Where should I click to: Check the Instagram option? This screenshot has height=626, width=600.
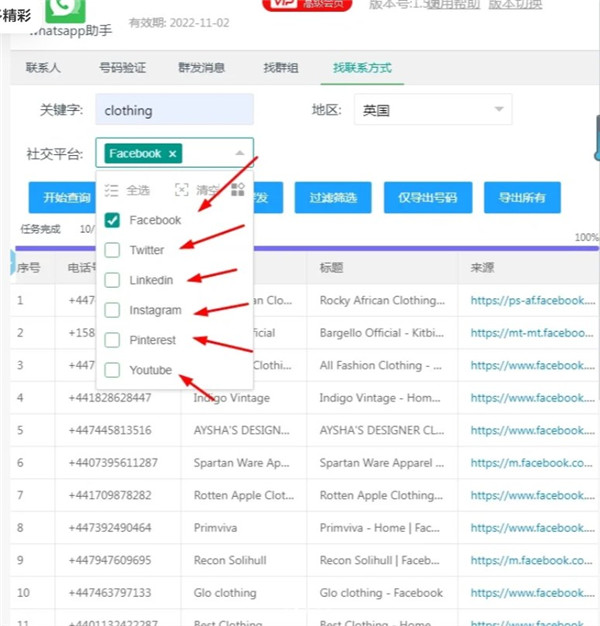113,310
